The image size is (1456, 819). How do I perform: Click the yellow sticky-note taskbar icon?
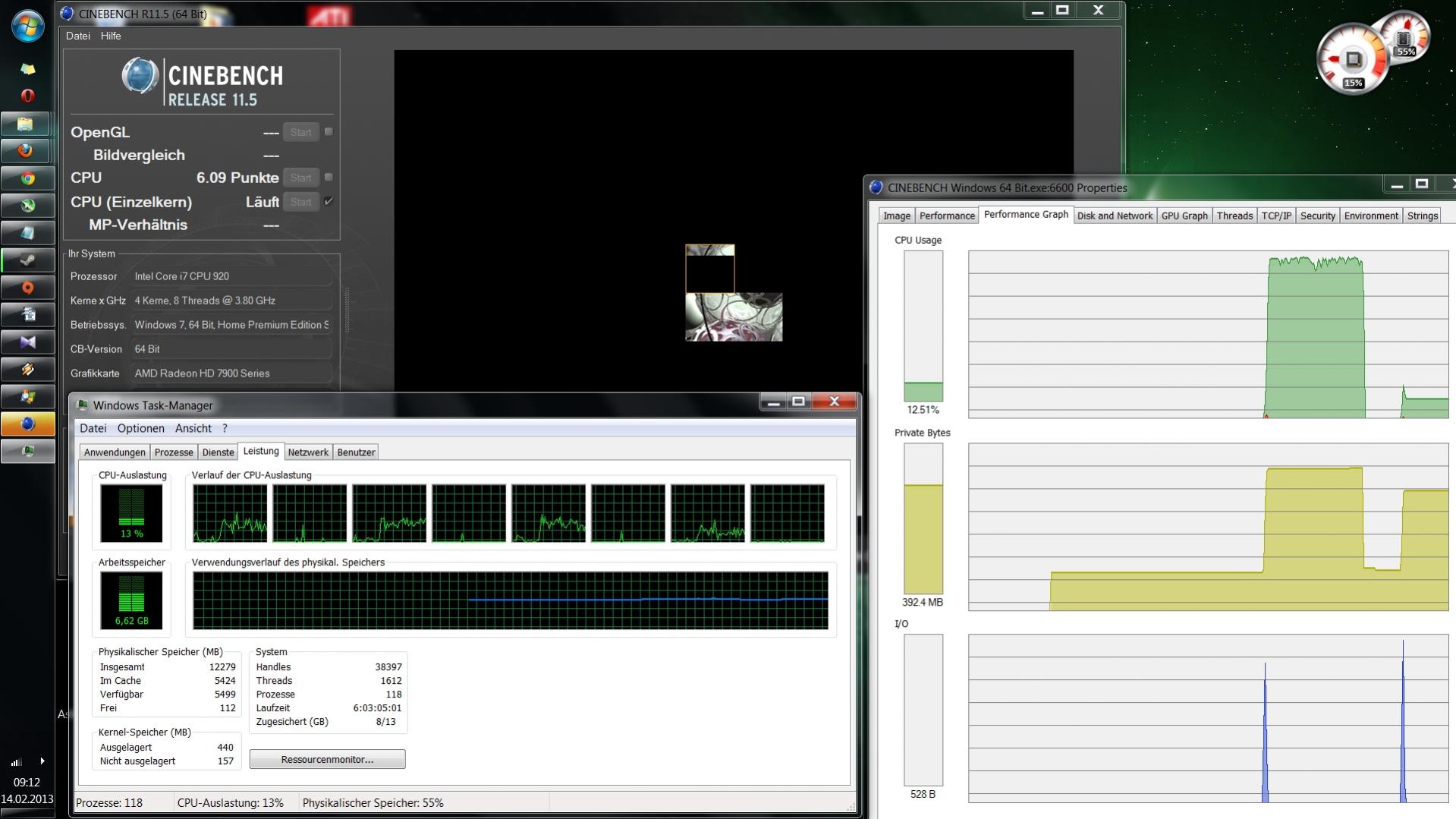pyautogui.click(x=27, y=69)
